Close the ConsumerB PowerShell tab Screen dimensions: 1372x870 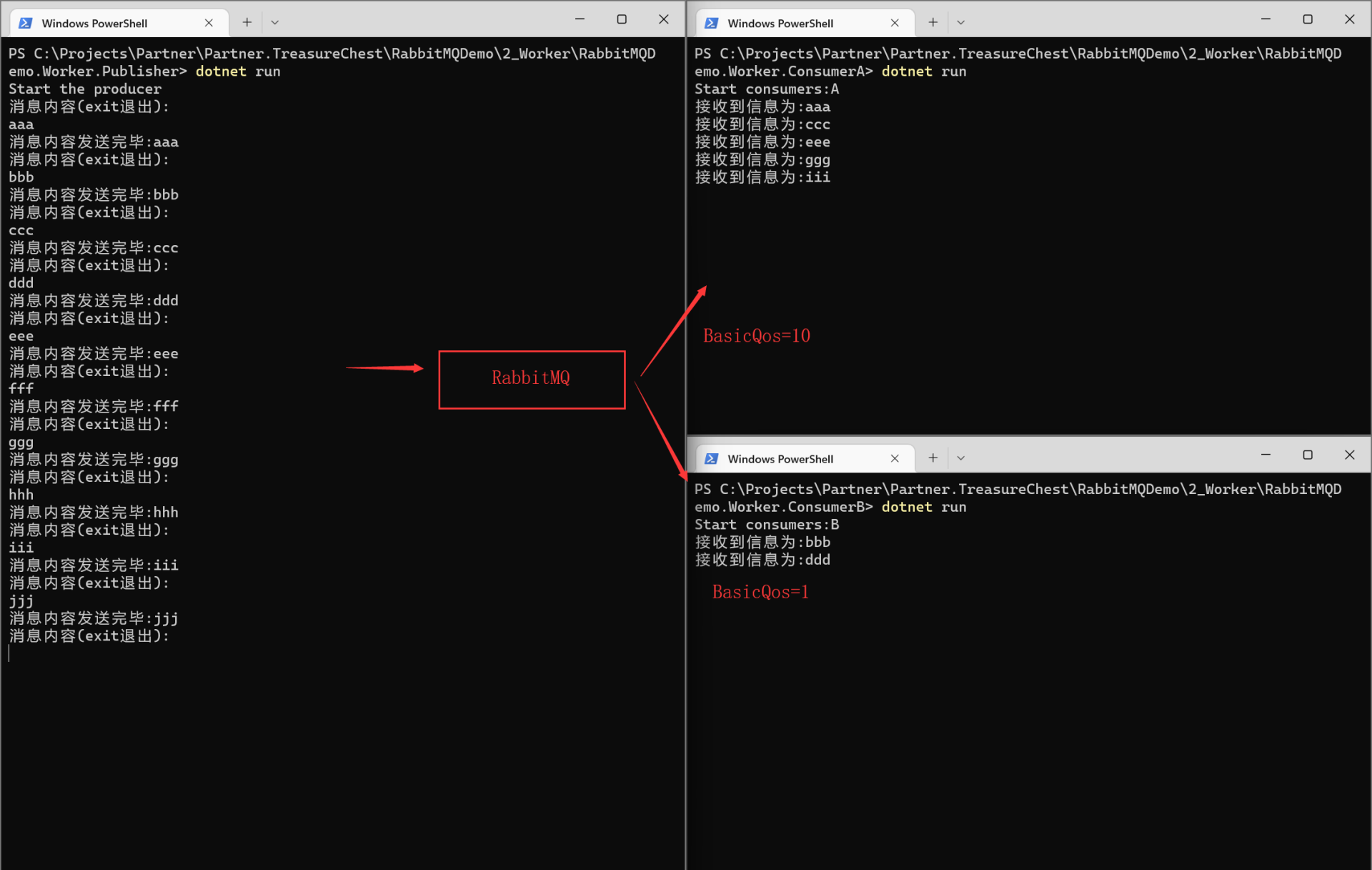point(895,458)
